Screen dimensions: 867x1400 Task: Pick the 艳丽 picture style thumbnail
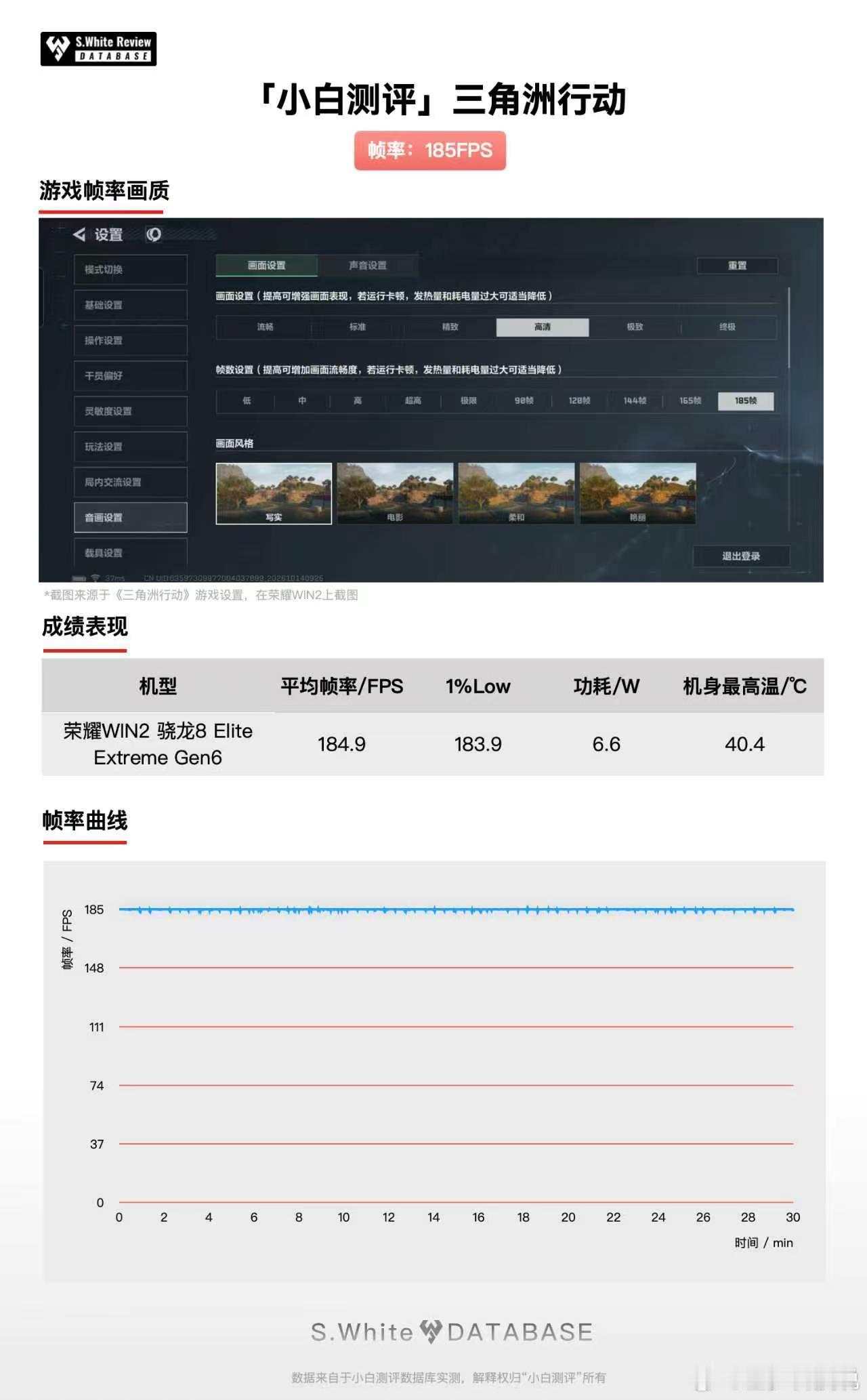637,493
